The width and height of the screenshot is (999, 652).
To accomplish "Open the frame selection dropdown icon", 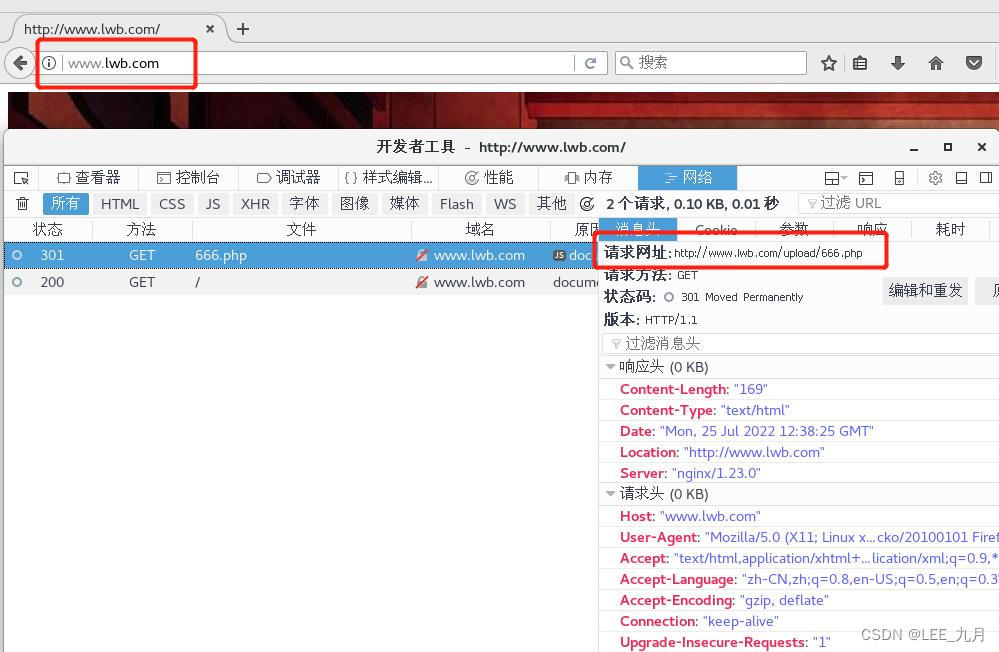I will 835,178.
